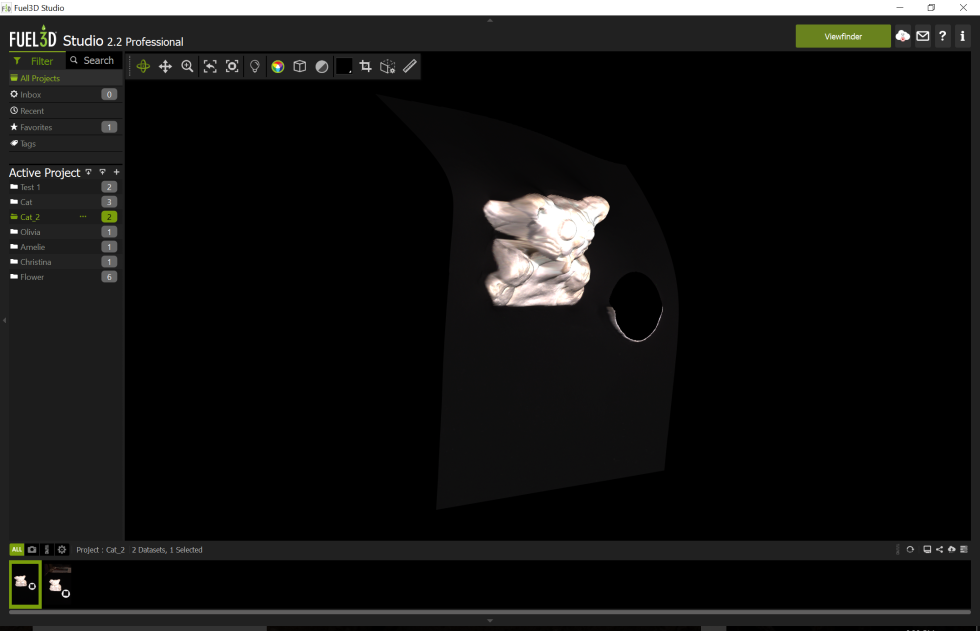The height and width of the screenshot is (631, 980).
Task: Enable the shading sphere toggle in the toolbar
Action: point(322,66)
